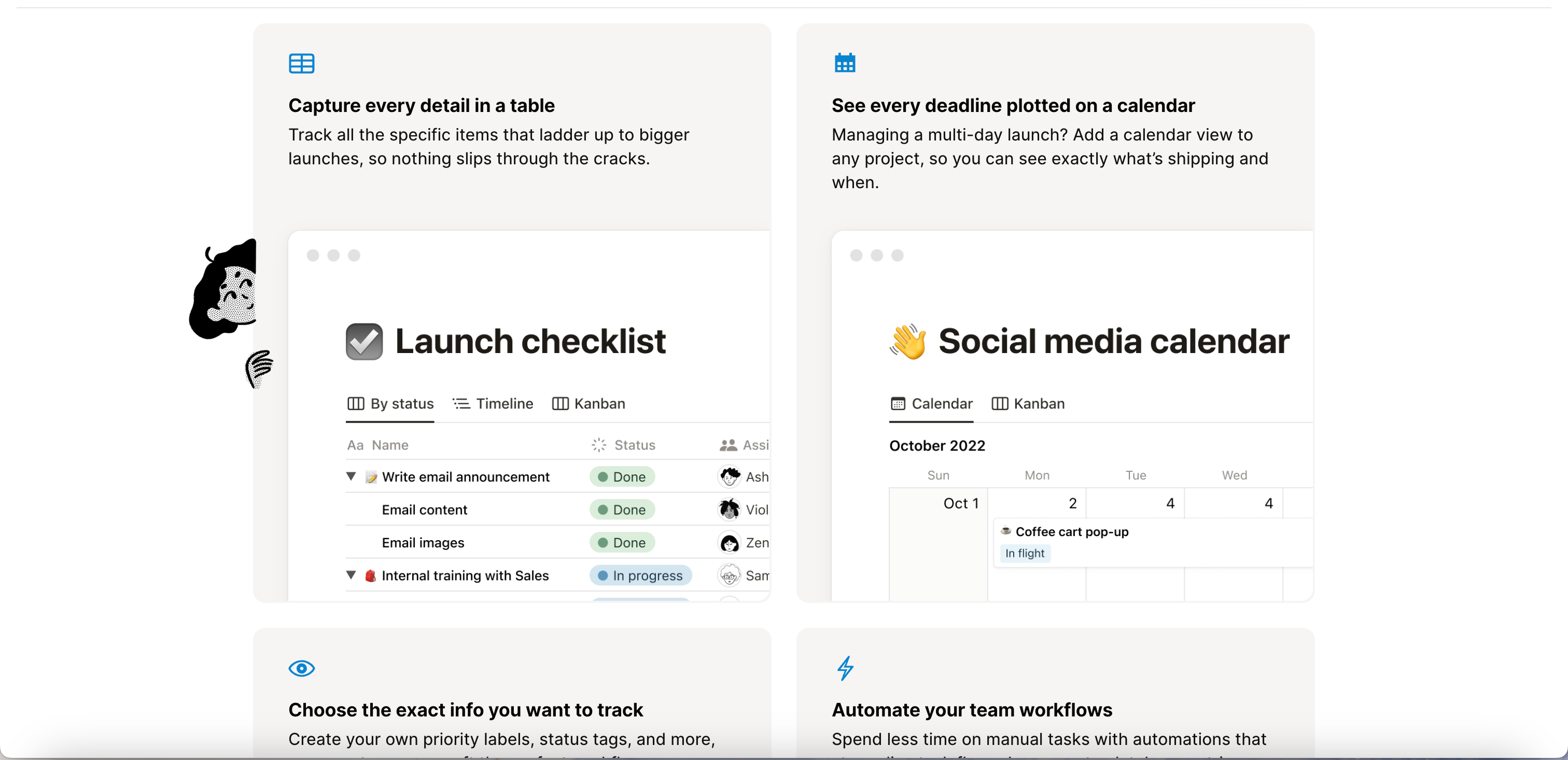Click the blue table icon above 'Capture every detail'
Image resolution: width=1568 pixels, height=760 pixels.
click(x=301, y=63)
